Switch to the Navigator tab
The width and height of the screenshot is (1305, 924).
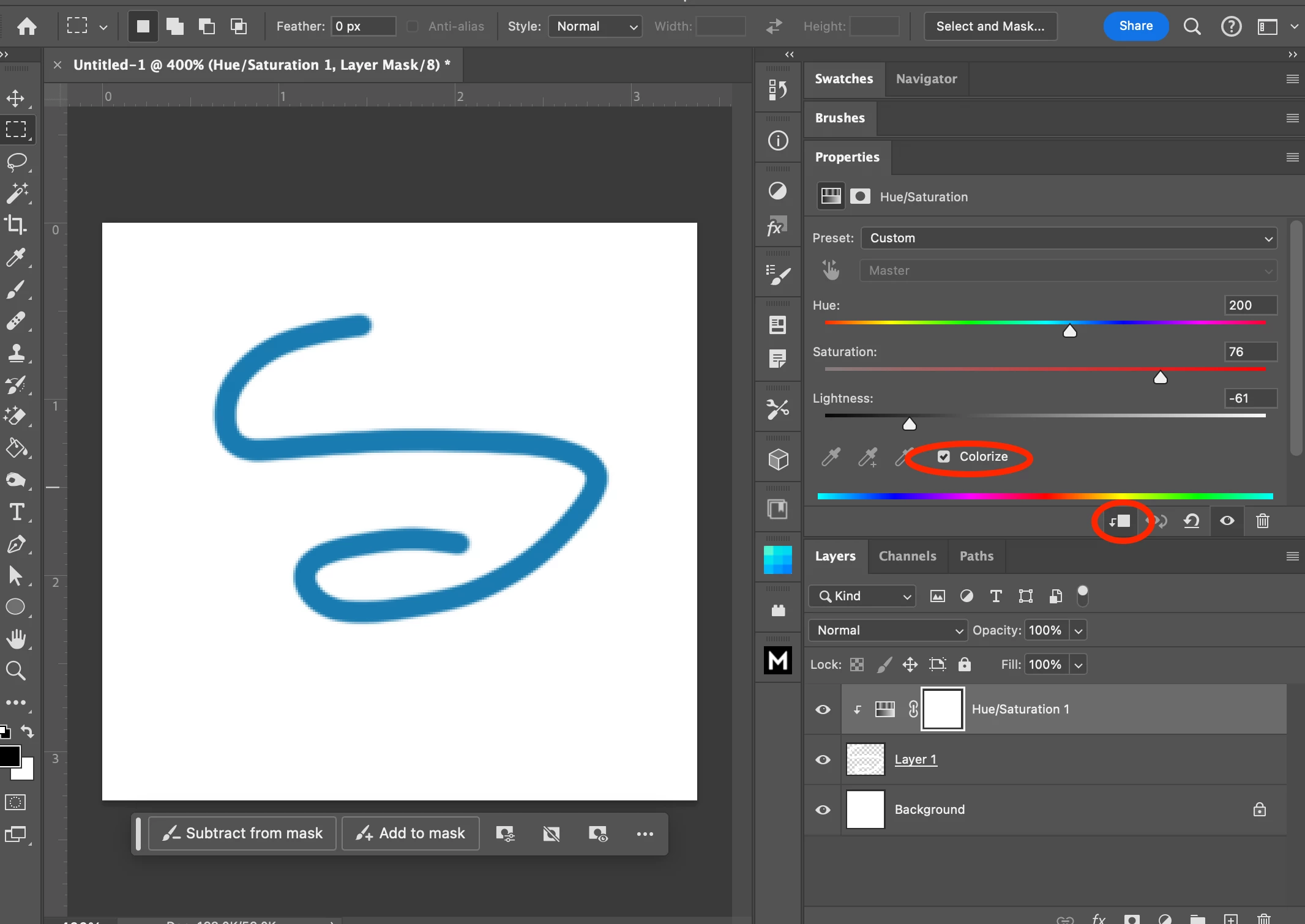926,79
